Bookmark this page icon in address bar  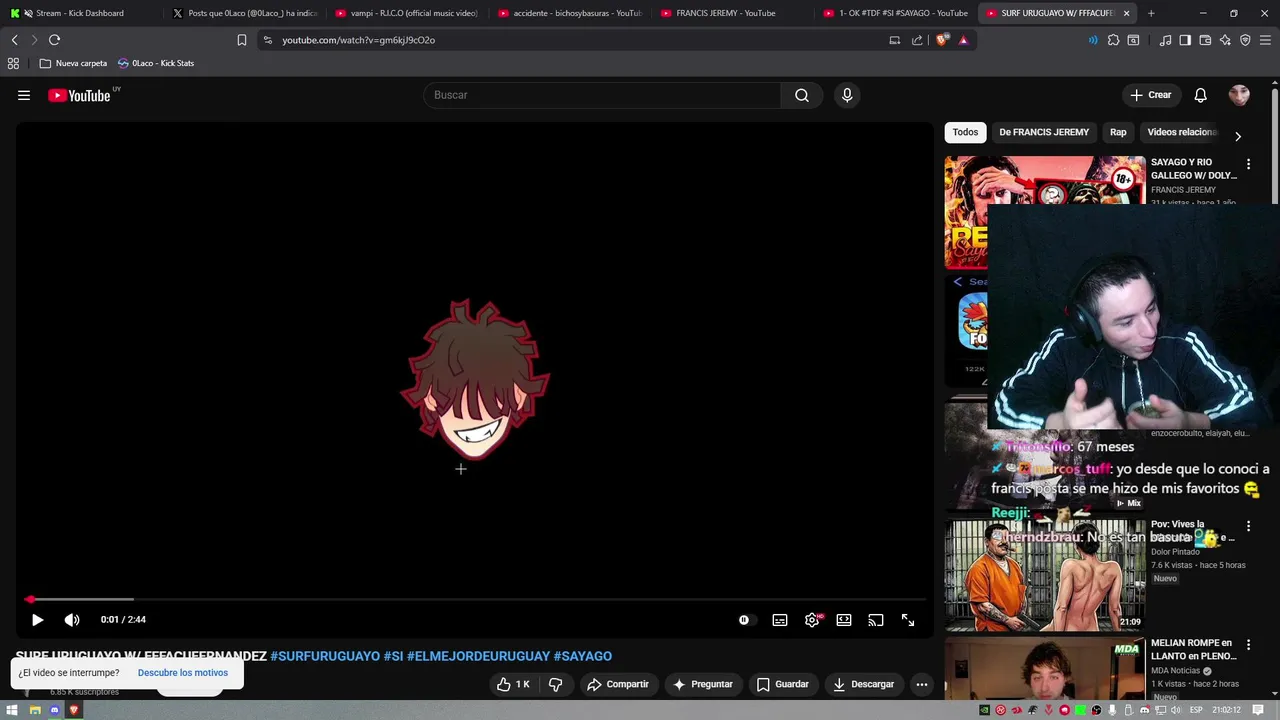[242, 40]
